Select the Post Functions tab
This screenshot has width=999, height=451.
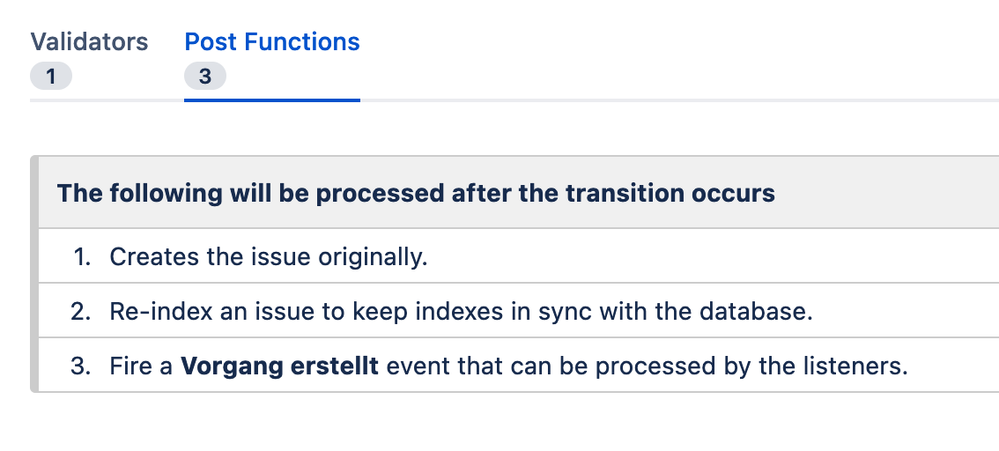272,42
